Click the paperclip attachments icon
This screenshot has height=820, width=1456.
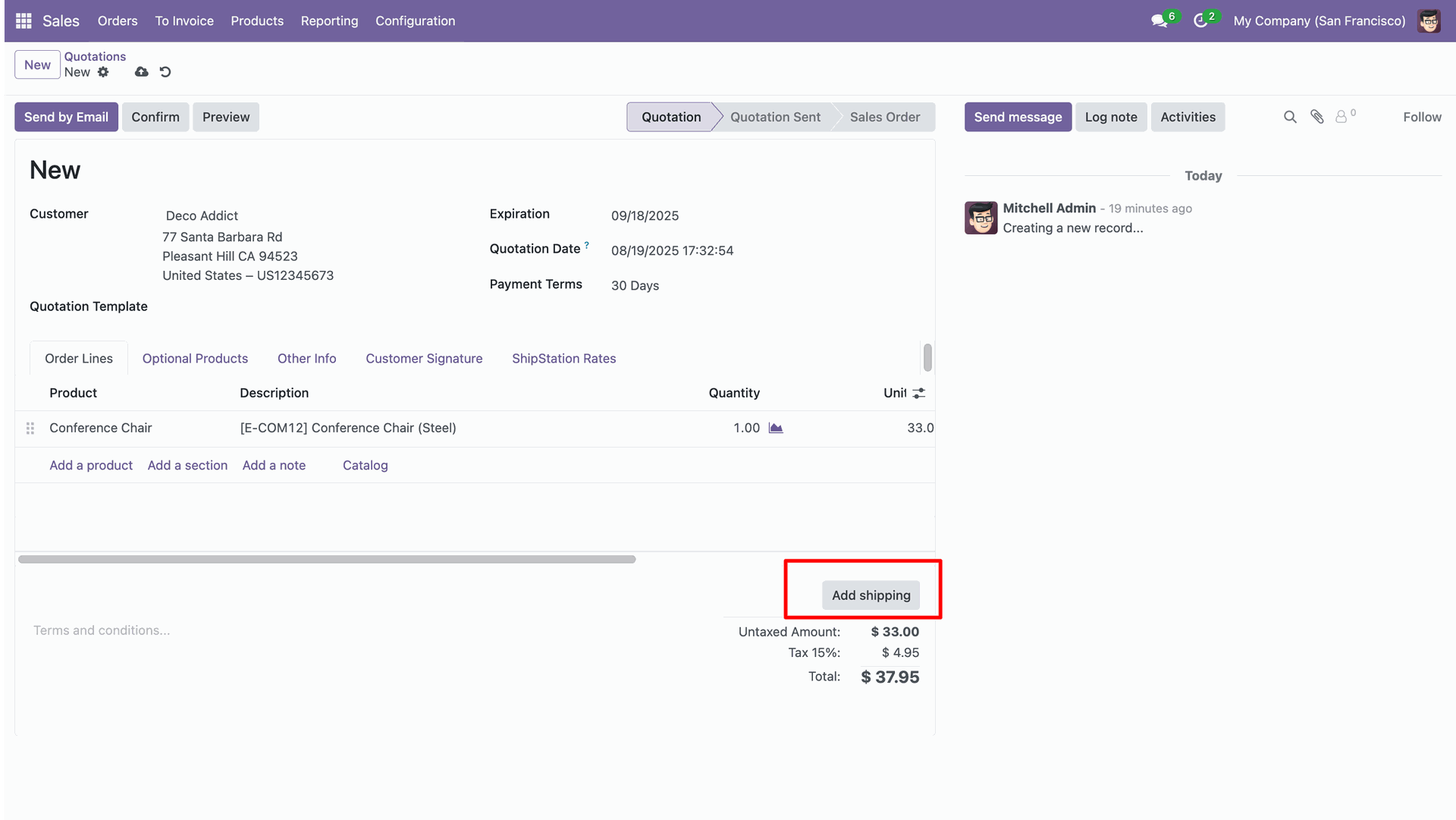tap(1317, 117)
